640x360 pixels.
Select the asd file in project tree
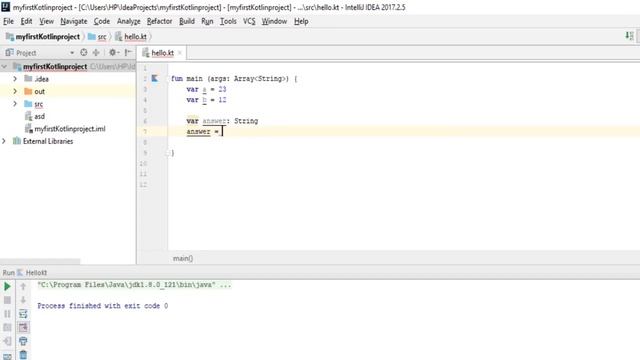point(40,116)
